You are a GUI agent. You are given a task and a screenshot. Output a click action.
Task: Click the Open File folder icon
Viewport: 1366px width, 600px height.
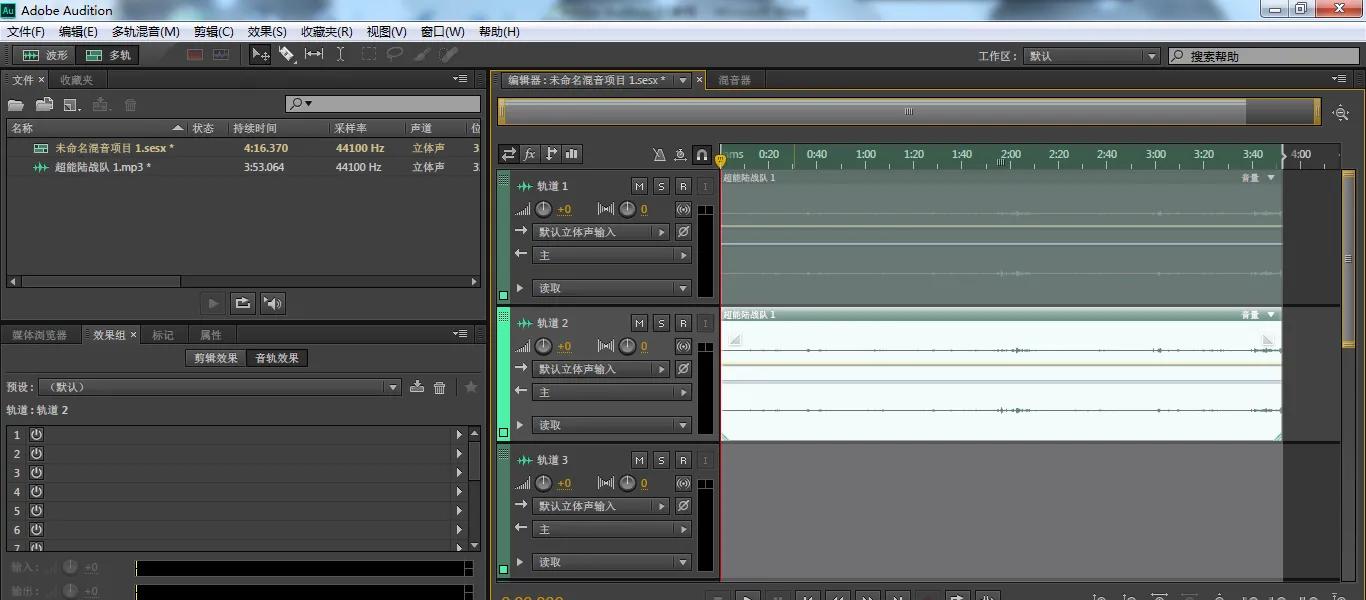tap(16, 105)
